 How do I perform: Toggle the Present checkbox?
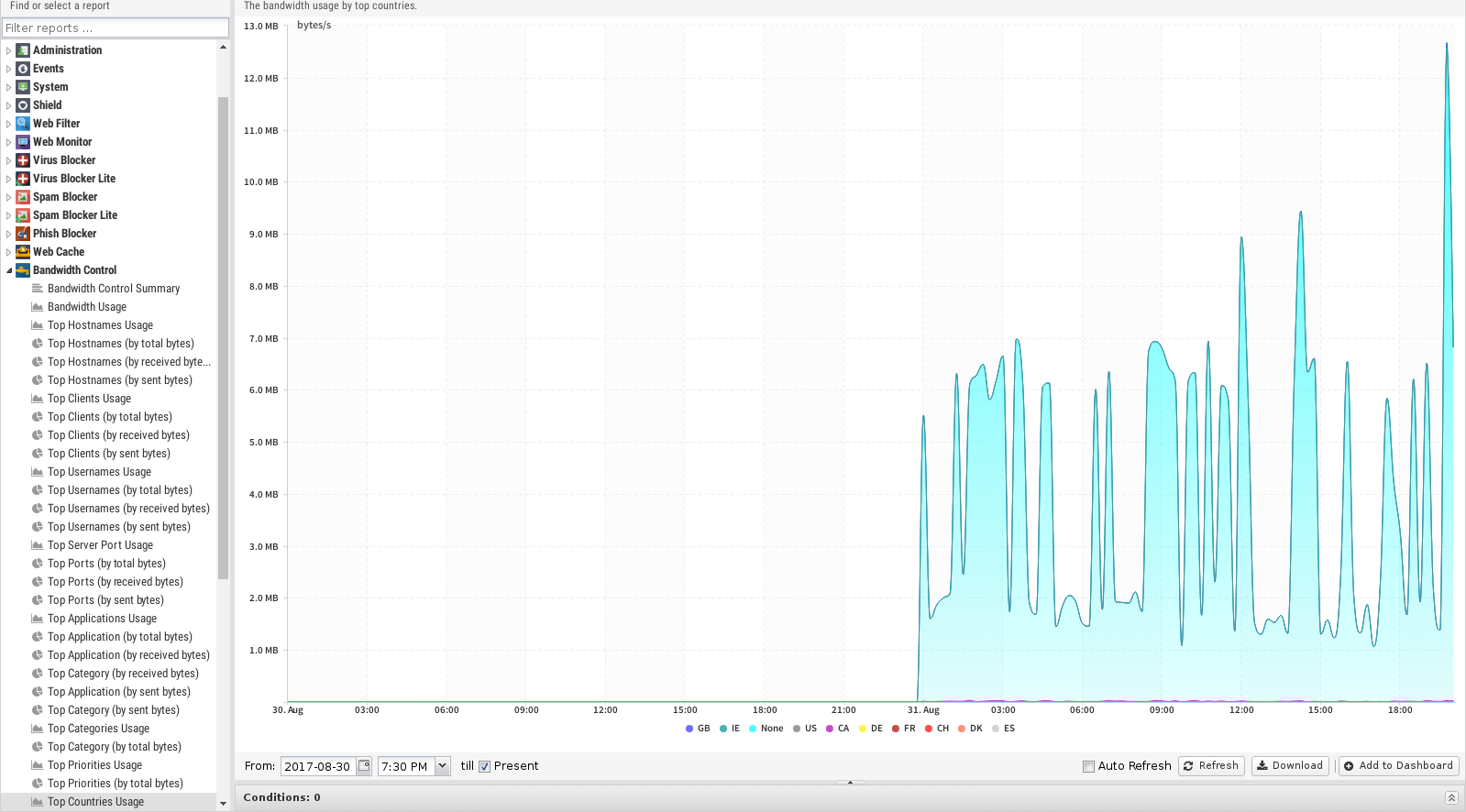[x=485, y=767]
